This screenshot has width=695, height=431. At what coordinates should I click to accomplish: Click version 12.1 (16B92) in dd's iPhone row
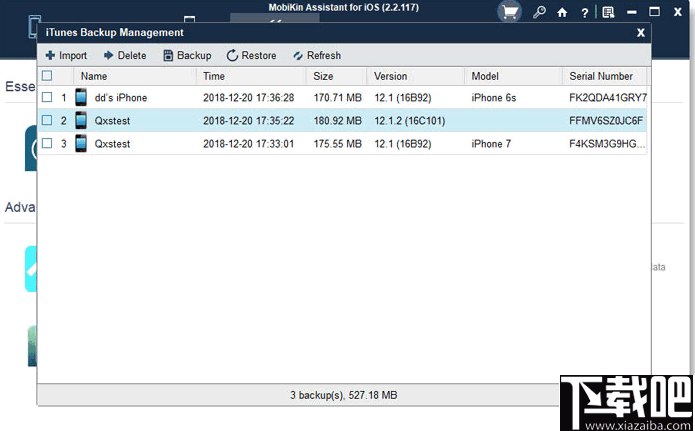(x=402, y=98)
